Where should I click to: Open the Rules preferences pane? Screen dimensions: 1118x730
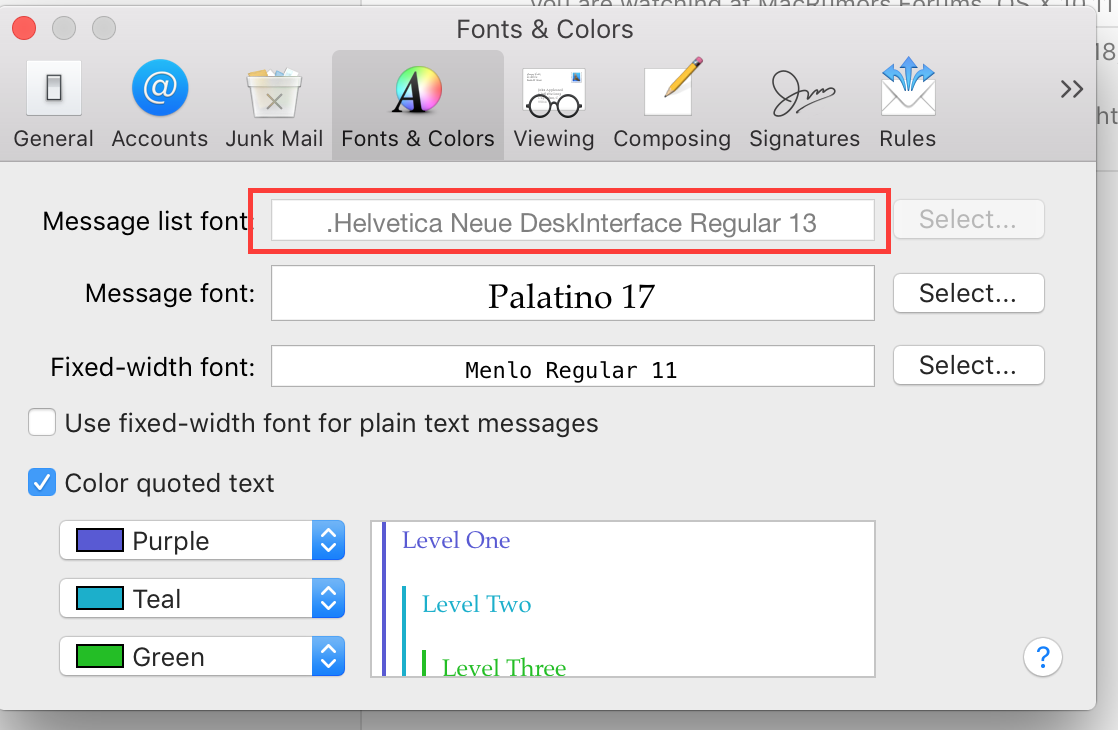pos(908,104)
